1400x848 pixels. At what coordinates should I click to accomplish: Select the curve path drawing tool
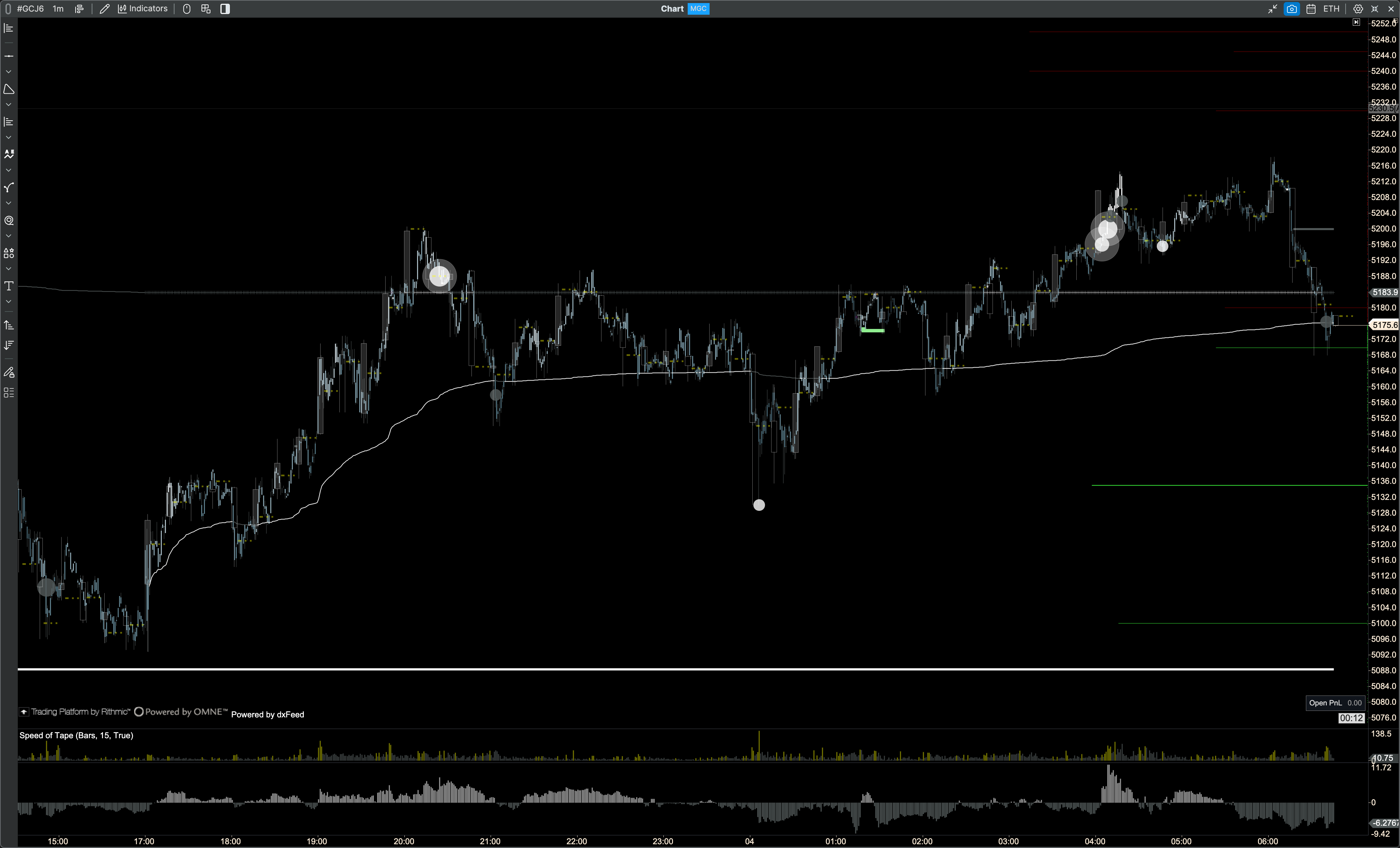pos(9,187)
